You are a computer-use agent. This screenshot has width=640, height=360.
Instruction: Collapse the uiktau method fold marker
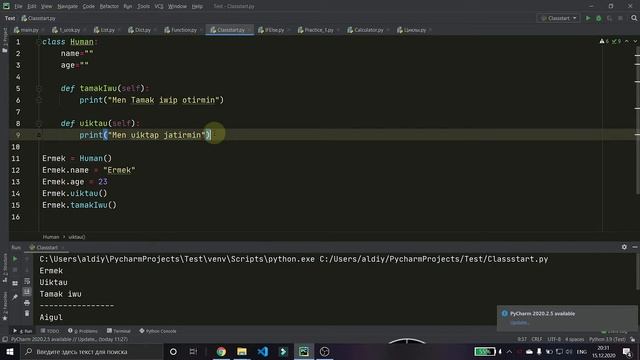[39, 123]
